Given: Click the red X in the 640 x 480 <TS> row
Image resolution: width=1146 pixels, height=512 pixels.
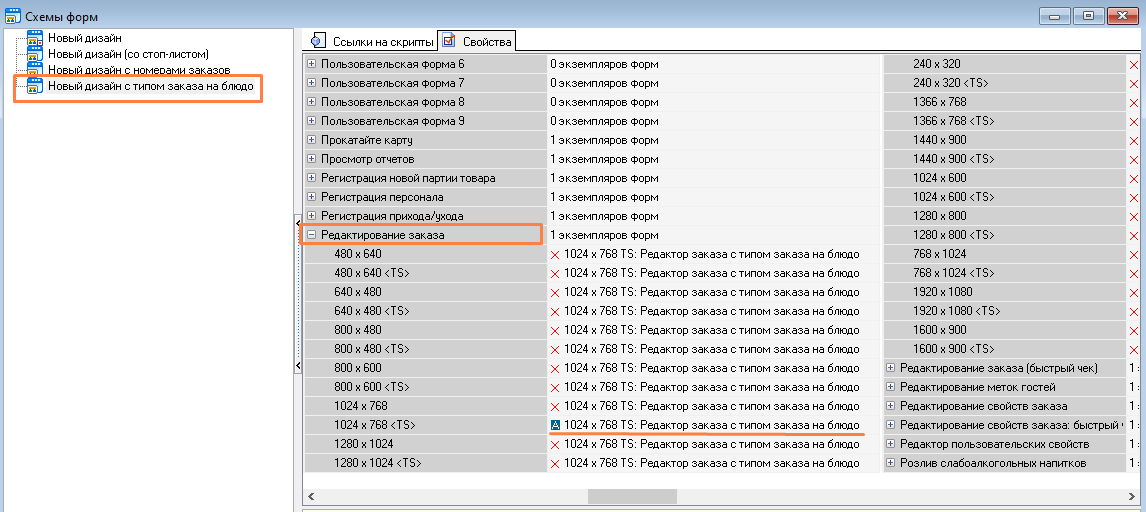Looking at the screenshot, I should [x=556, y=312].
